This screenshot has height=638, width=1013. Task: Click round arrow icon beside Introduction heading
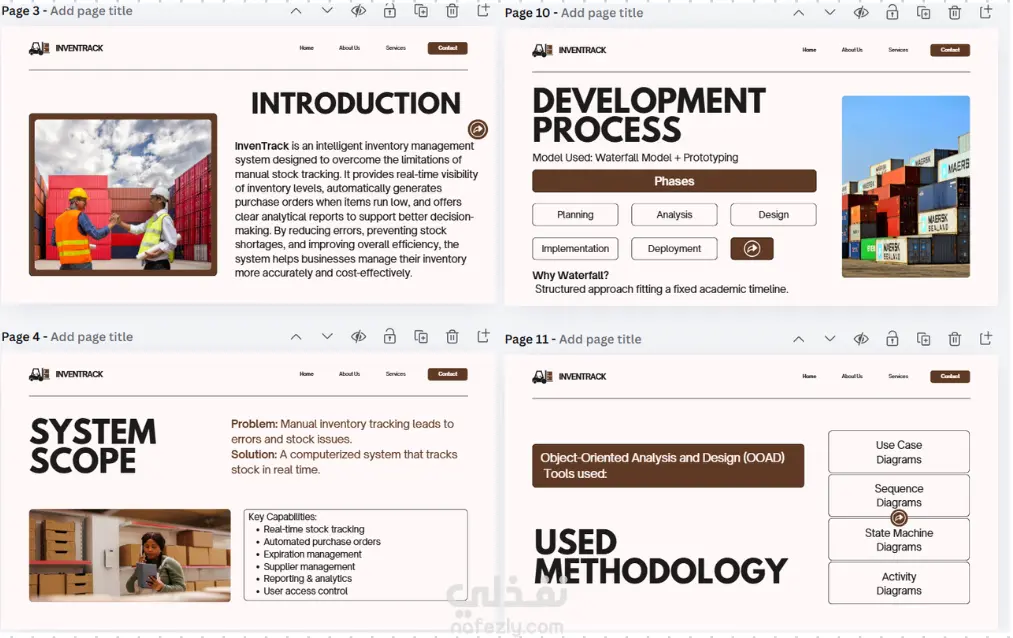click(478, 129)
